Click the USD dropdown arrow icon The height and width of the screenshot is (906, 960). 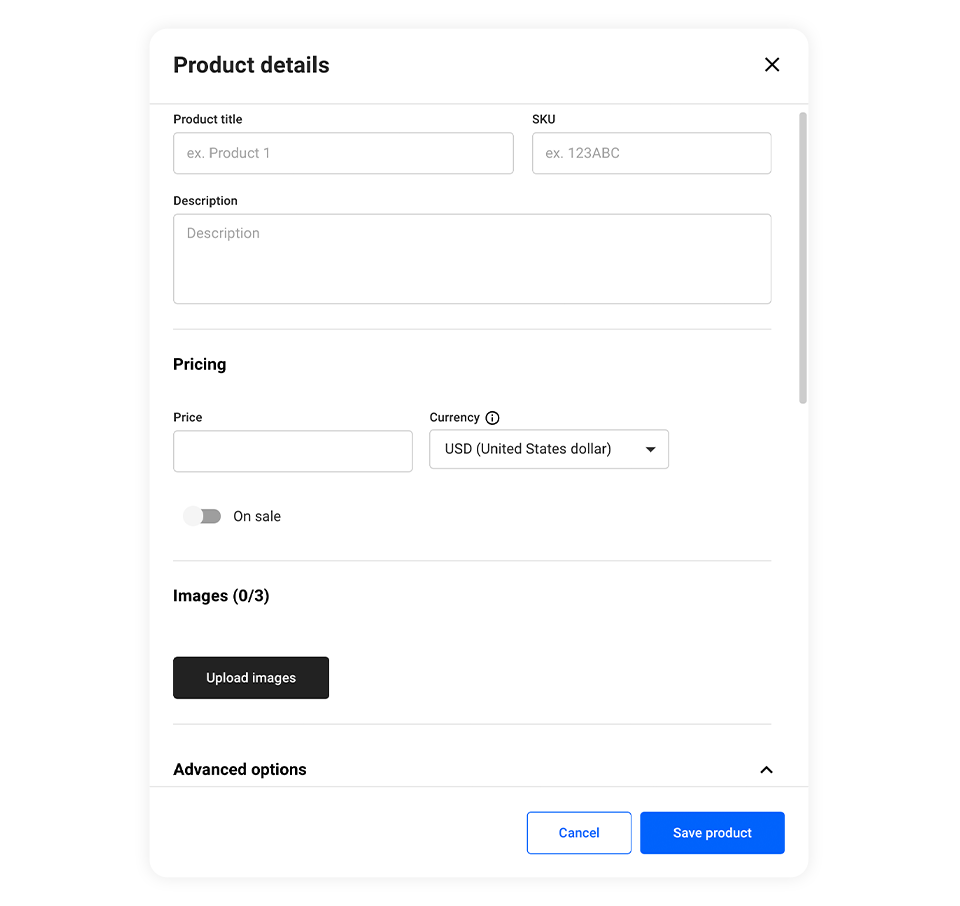click(x=653, y=449)
